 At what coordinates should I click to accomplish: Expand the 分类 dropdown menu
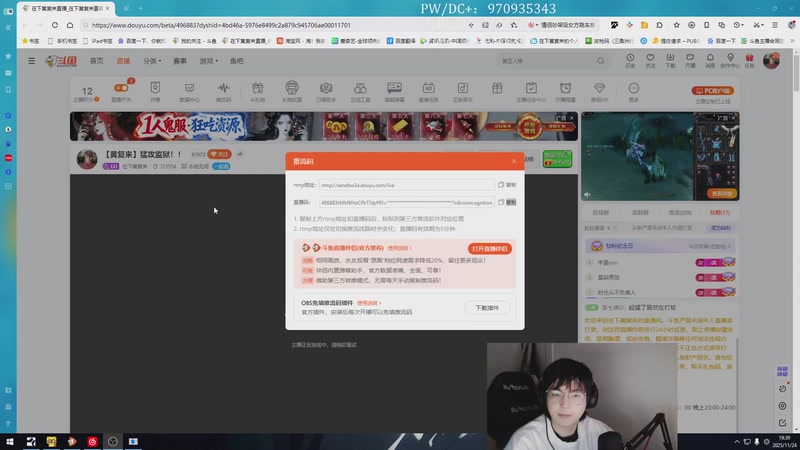pos(152,61)
